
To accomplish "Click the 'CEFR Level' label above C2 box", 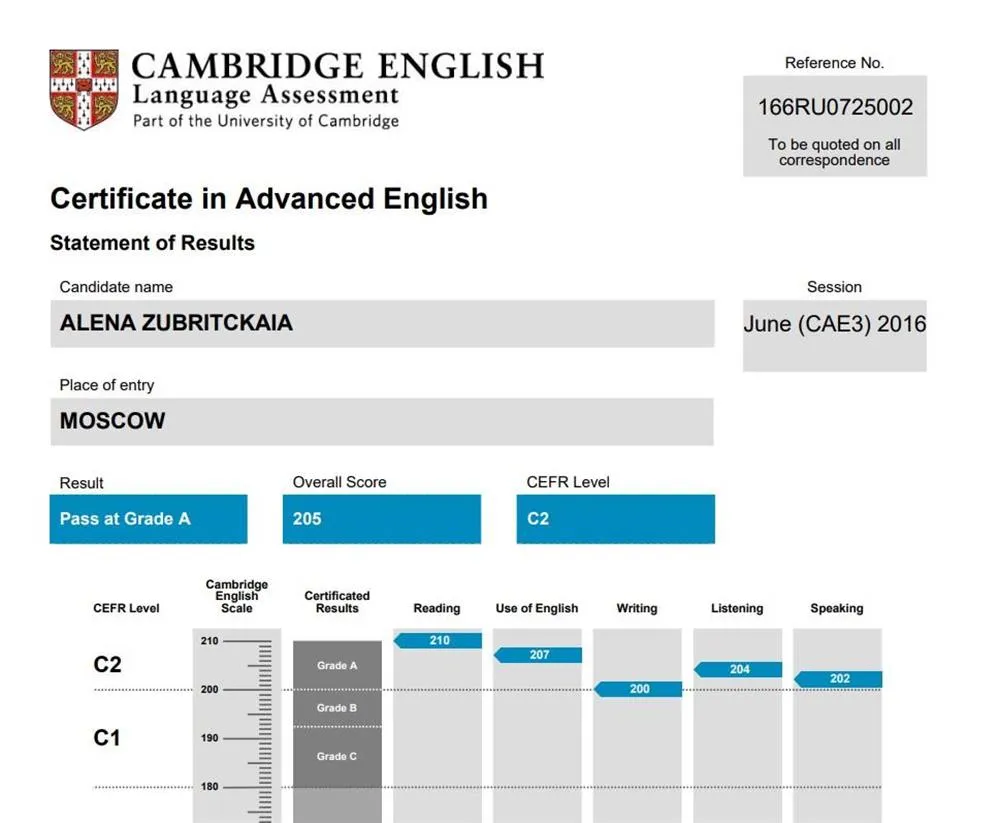I will coord(568,482).
